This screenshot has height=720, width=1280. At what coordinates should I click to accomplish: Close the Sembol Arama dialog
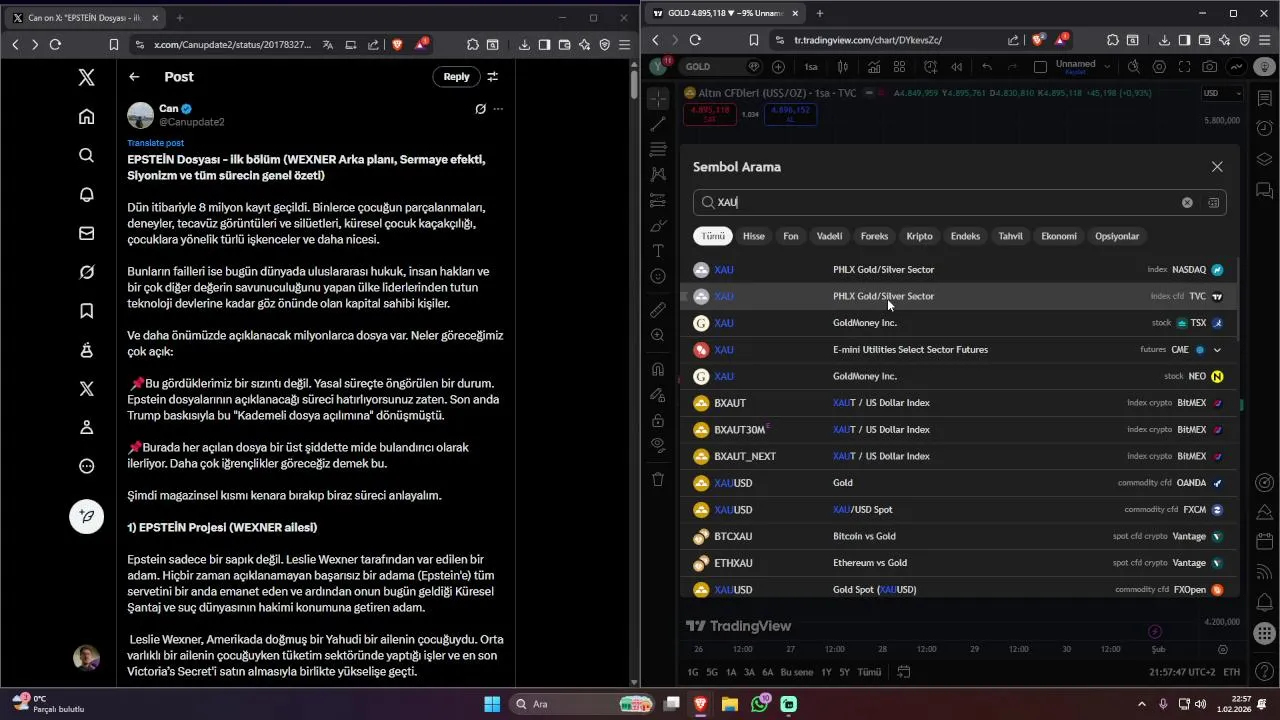[1217, 167]
